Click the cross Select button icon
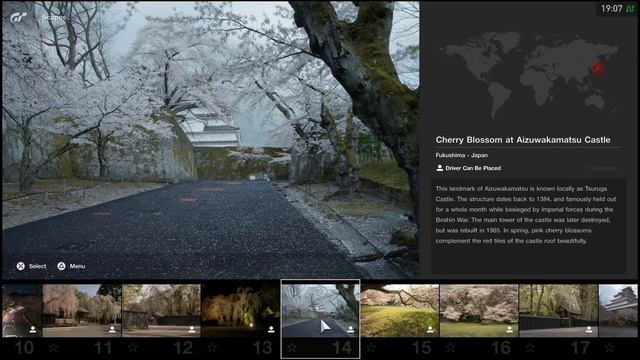 [20, 266]
